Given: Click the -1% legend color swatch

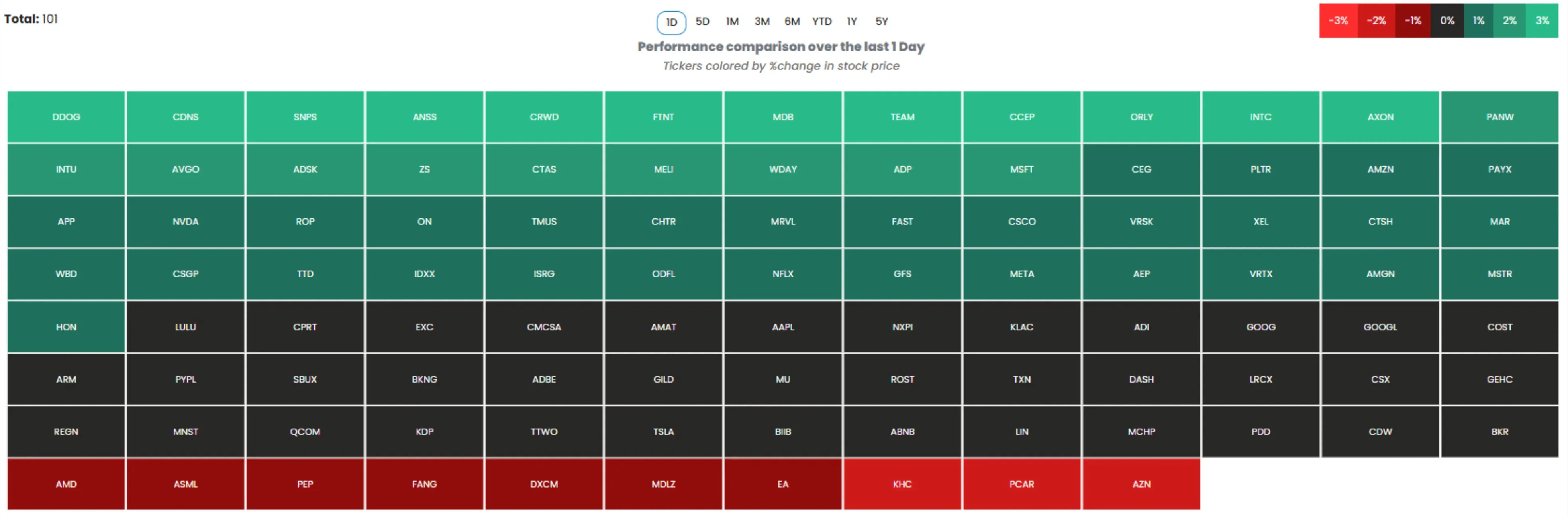Looking at the screenshot, I should (1412, 21).
